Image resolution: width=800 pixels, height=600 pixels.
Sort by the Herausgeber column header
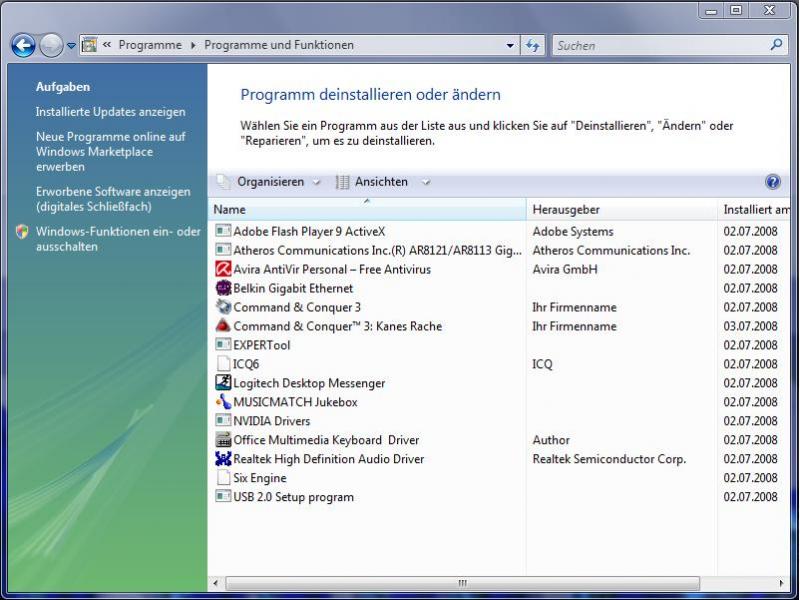(x=620, y=209)
